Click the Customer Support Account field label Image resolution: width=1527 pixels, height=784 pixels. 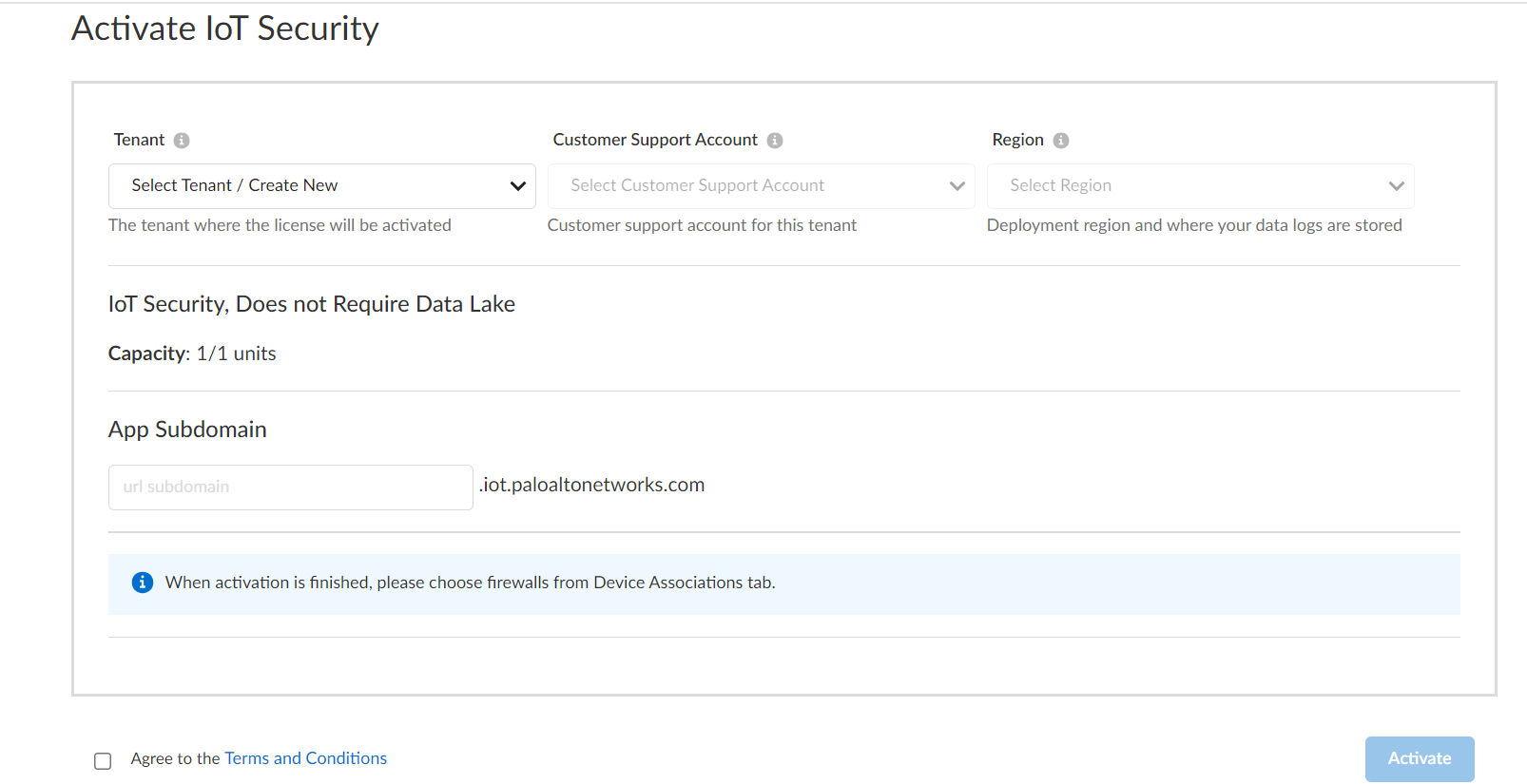(655, 140)
